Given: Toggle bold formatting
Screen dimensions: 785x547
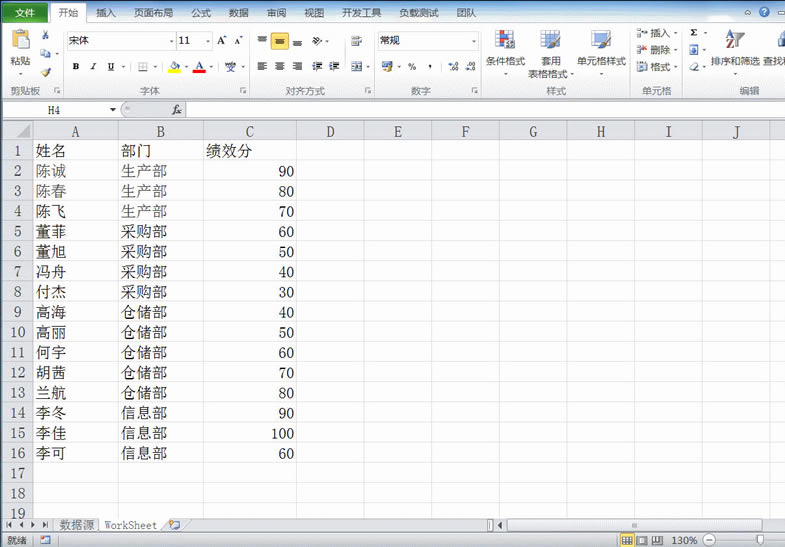Looking at the screenshot, I should tap(76, 67).
